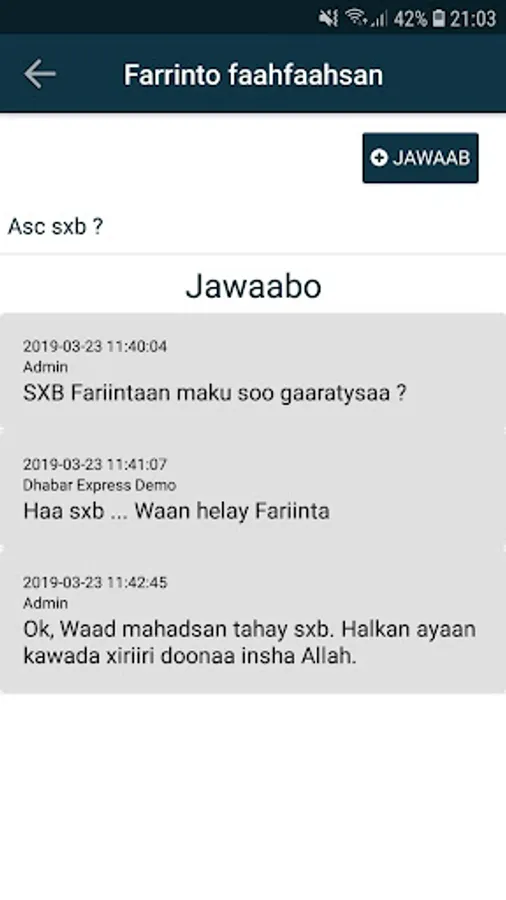Tap timestamp 2019-03-23 11:42:45
The height and width of the screenshot is (900, 506).
coord(95,582)
